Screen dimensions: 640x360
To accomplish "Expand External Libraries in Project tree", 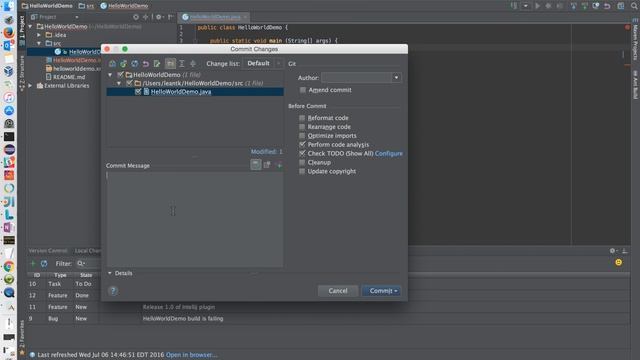I will 30,86.
